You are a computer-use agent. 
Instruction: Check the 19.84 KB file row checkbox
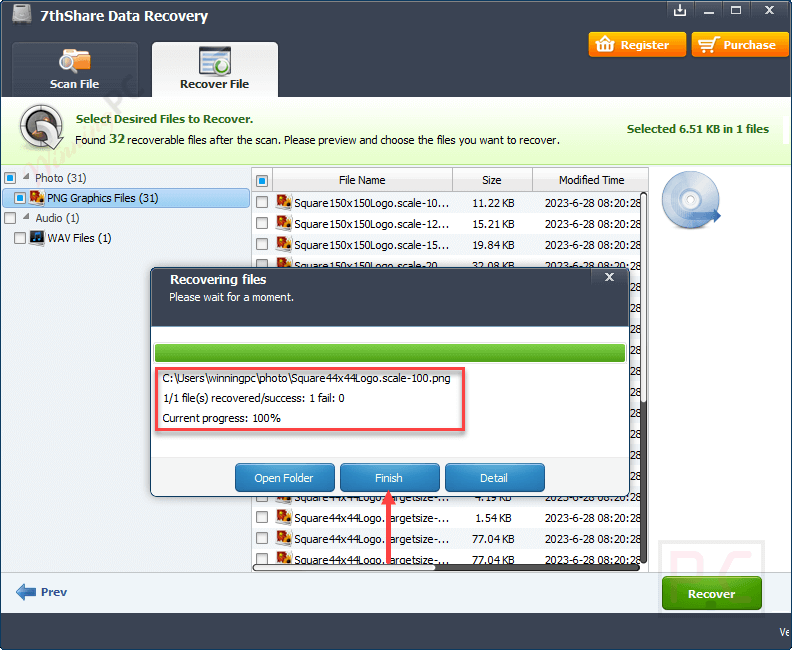(x=262, y=244)
